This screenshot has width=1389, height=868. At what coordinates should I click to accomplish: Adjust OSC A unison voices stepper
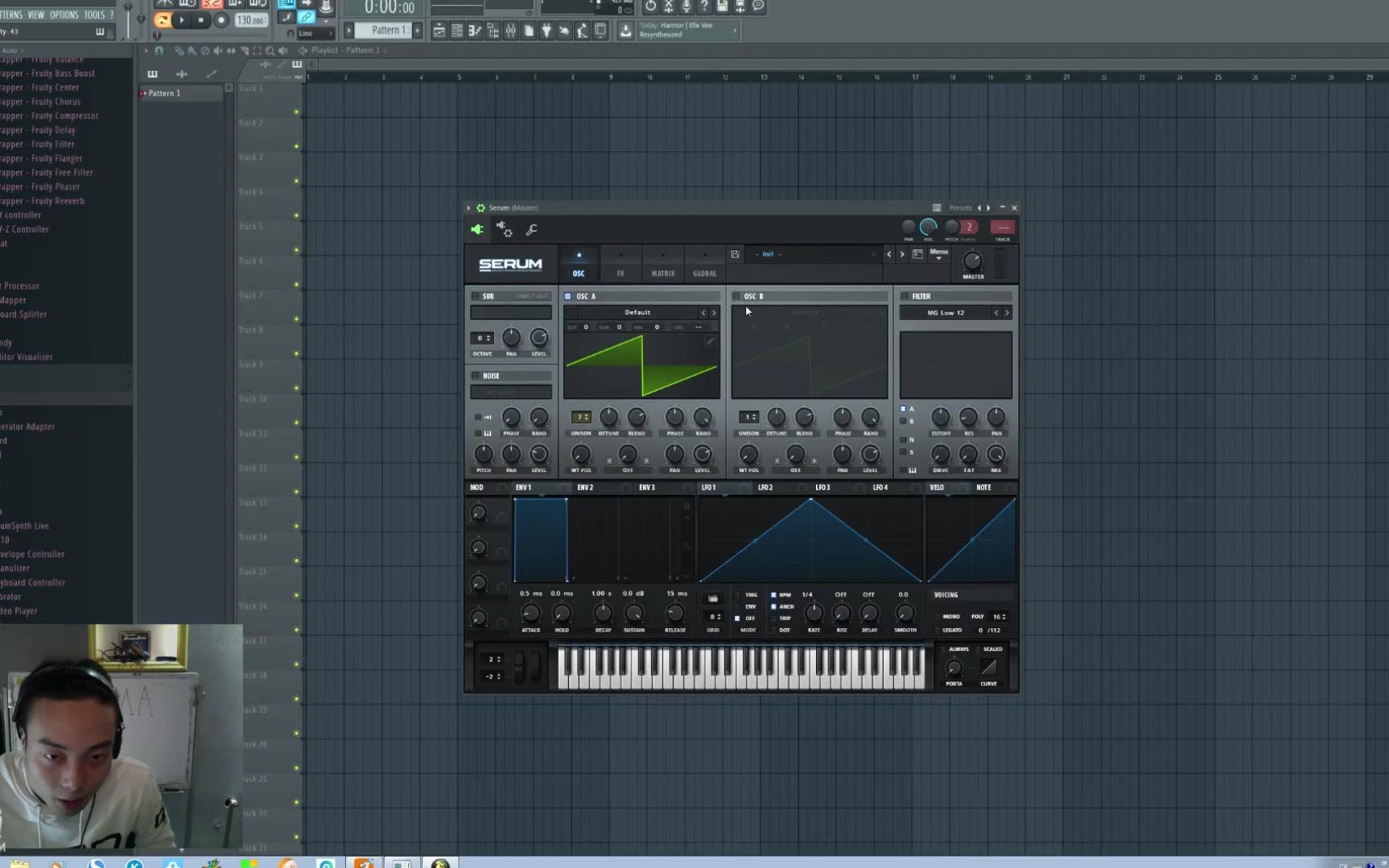coord(581,417)
